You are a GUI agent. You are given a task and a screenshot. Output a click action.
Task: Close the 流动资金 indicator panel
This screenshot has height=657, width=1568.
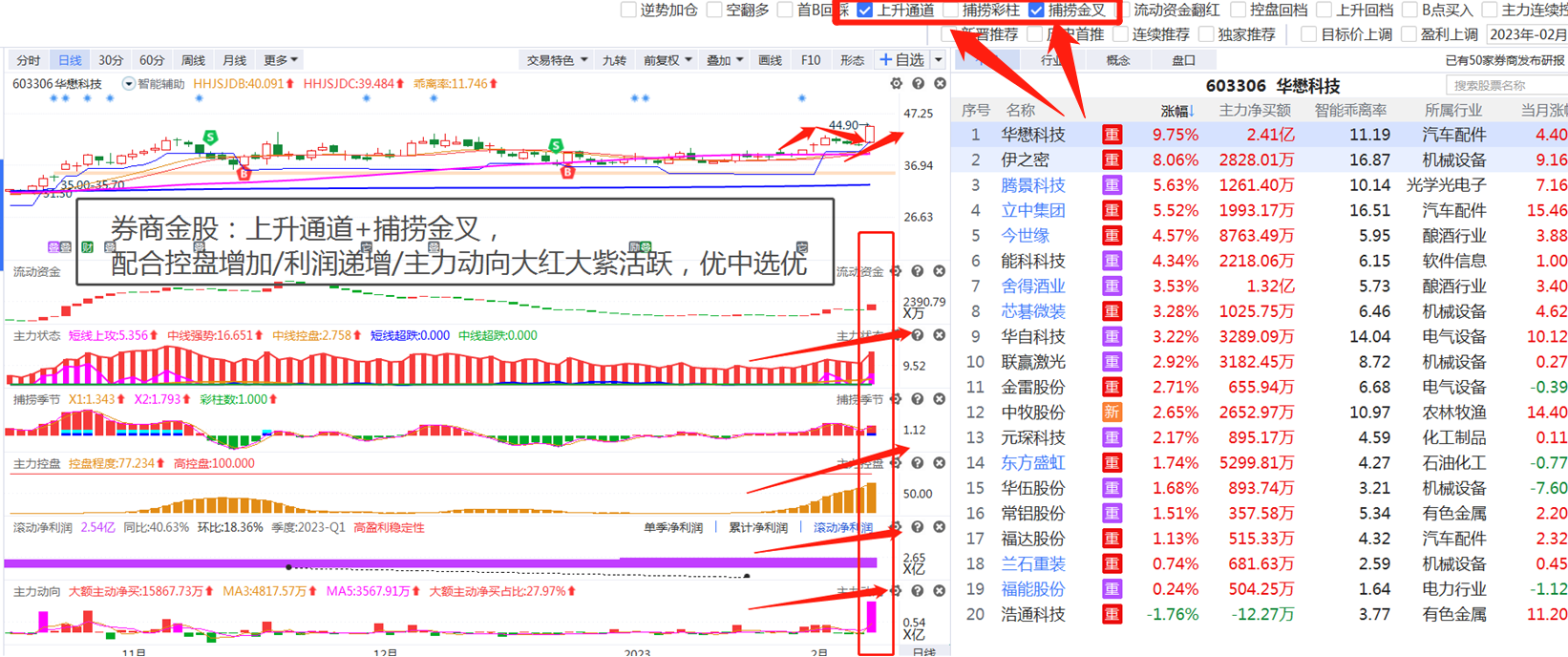coord(940,271)
